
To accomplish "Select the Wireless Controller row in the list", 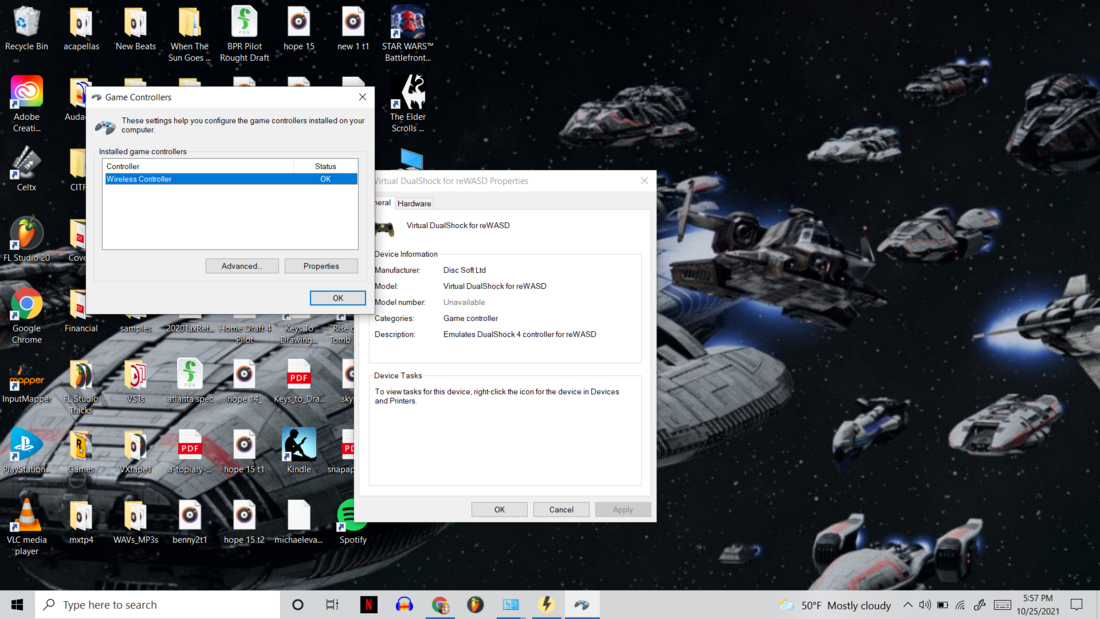I will (231, 179).
